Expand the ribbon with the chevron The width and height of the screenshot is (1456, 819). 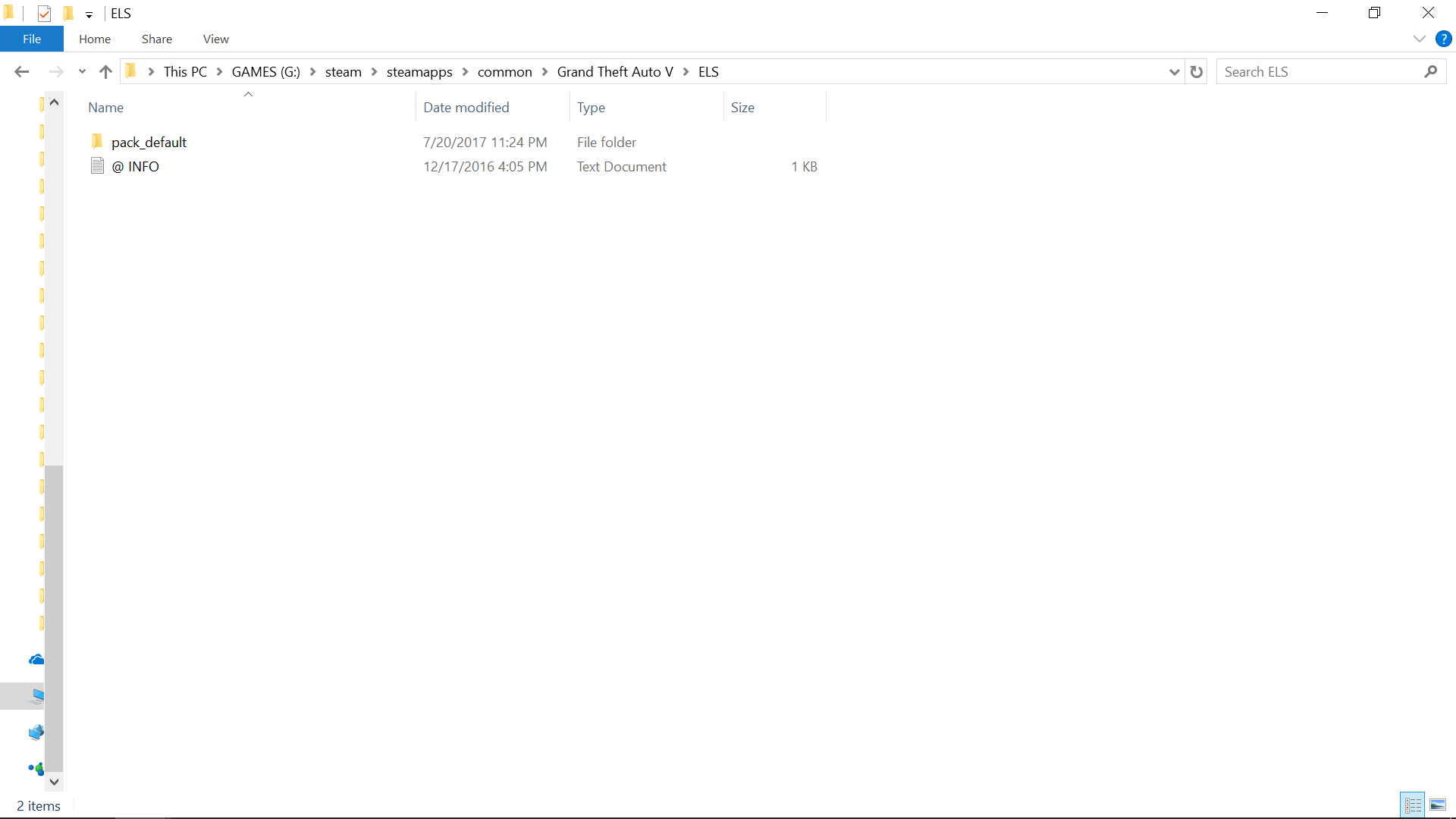pos(1419,39)
